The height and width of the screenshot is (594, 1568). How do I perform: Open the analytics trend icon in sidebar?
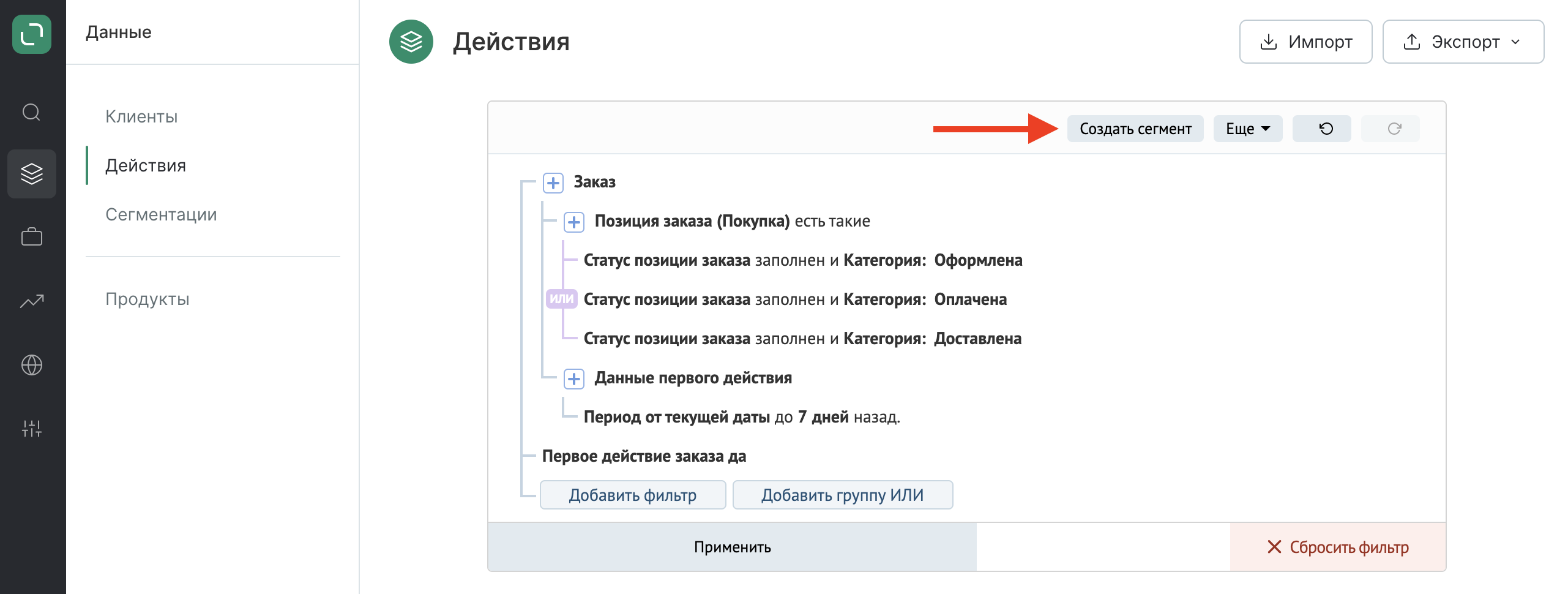32,301
